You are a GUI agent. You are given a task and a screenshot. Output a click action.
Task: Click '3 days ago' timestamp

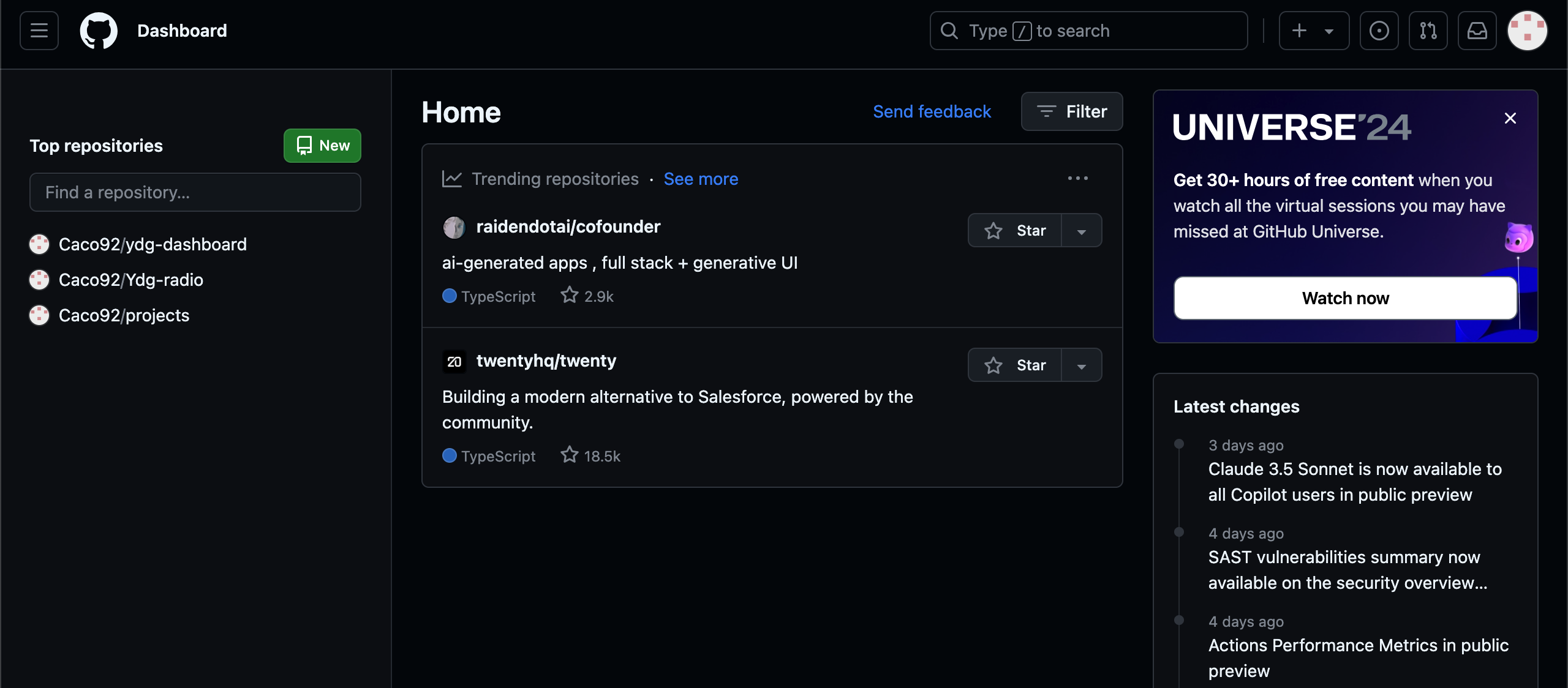(x=1246, y=445)
